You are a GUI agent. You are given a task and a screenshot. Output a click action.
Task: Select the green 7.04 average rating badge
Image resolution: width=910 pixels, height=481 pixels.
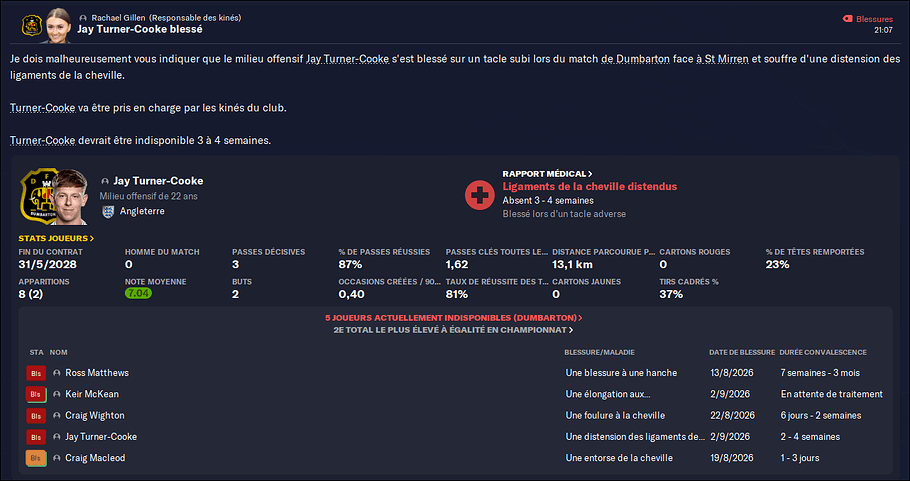pos(138,294)
